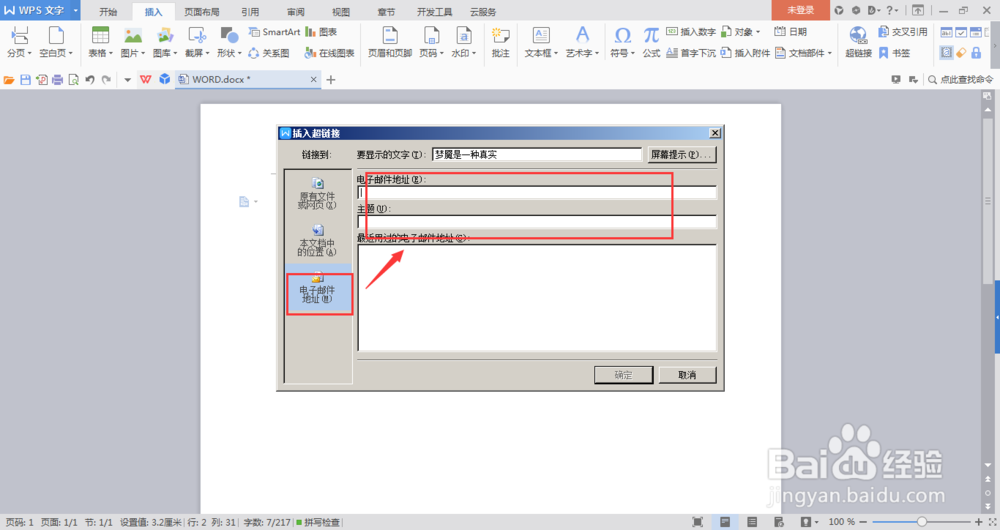Insert a bookmark (书签)

[x=894, y=53]
